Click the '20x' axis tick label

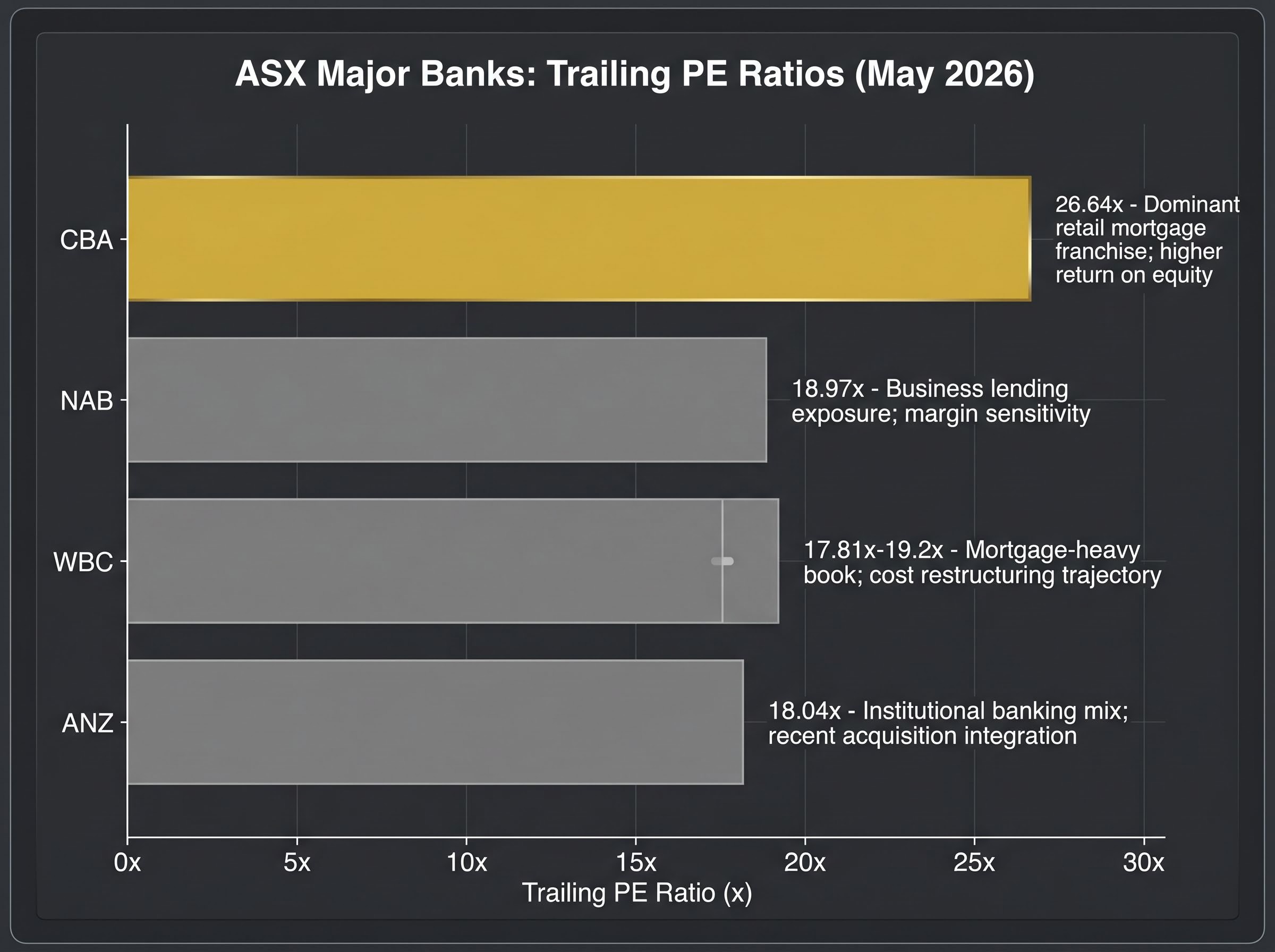tap(805, 863)
